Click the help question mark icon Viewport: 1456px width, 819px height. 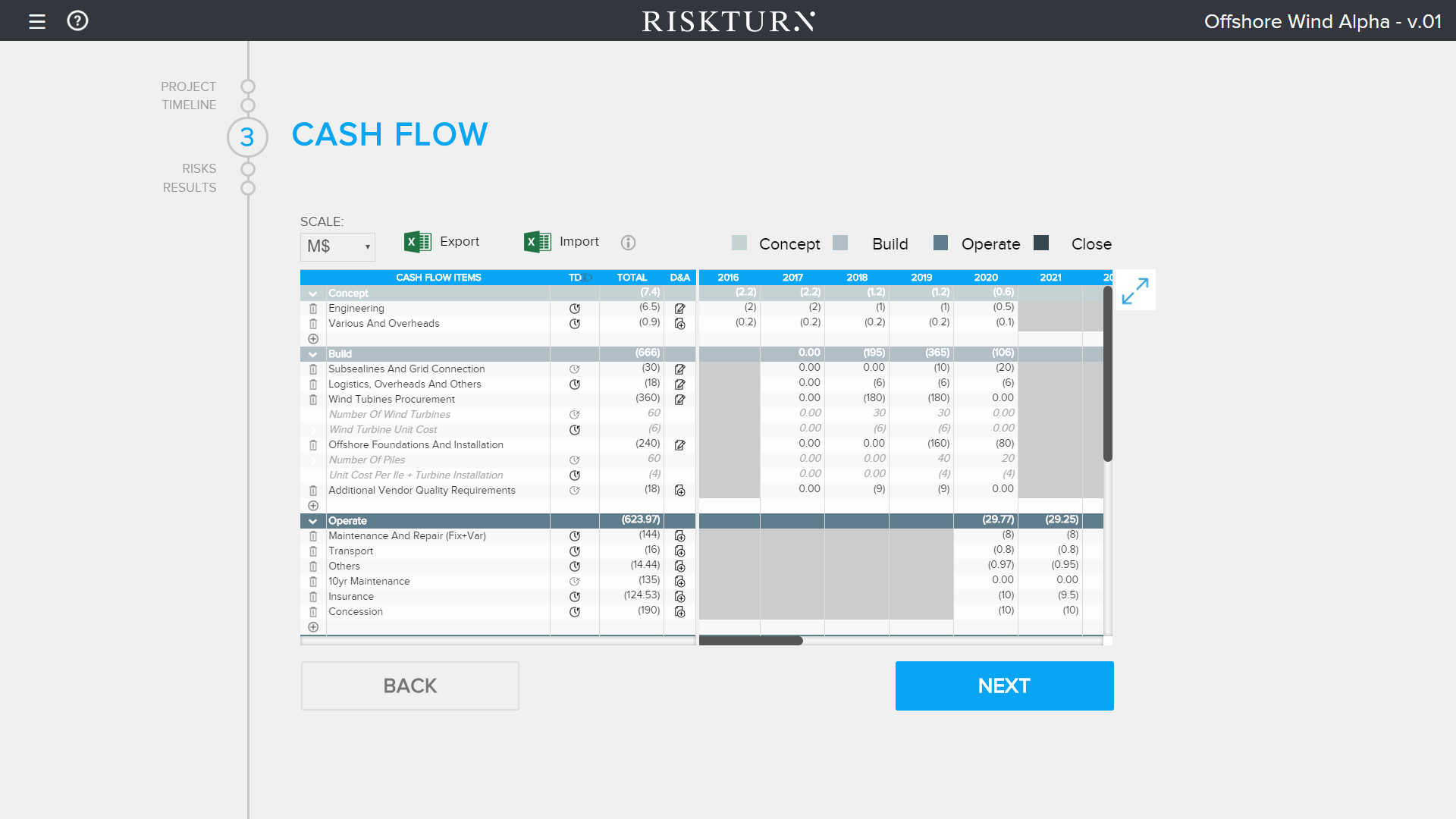click(x=77, y=20)
